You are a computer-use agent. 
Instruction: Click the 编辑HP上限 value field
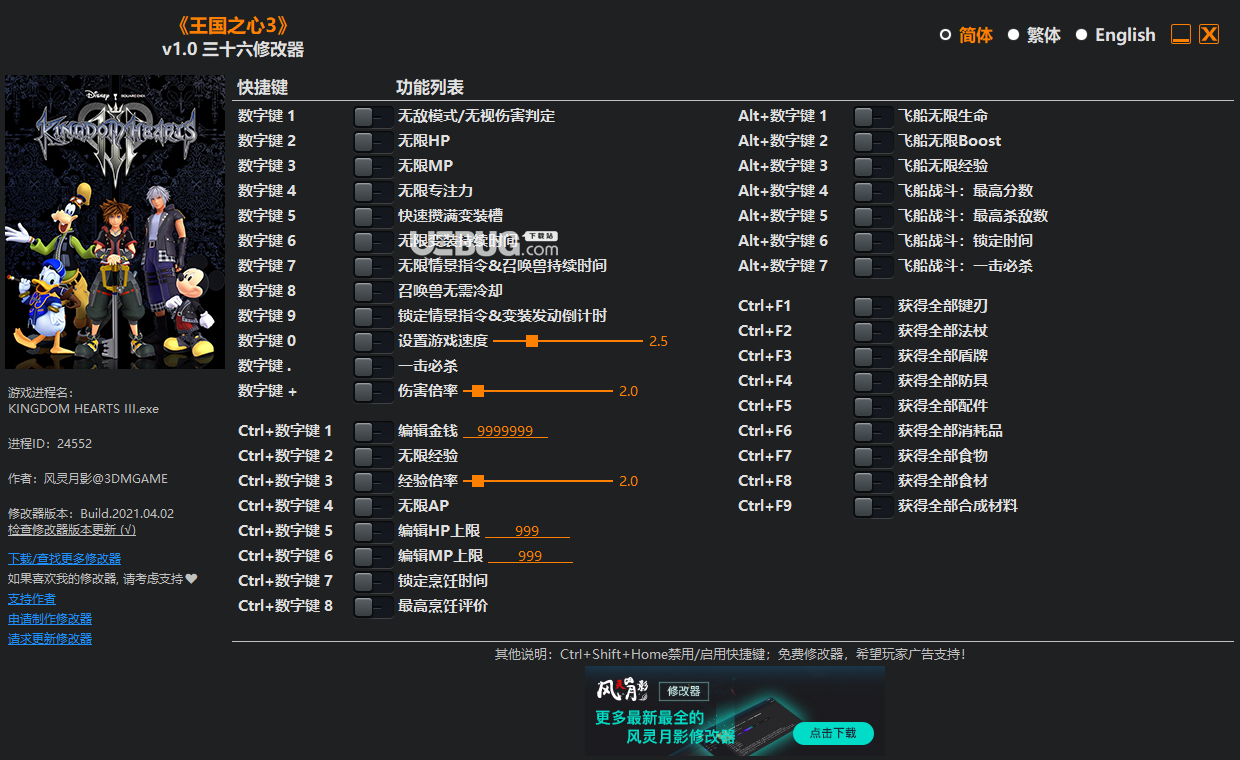pyautogui.click(x=527, y=531)
